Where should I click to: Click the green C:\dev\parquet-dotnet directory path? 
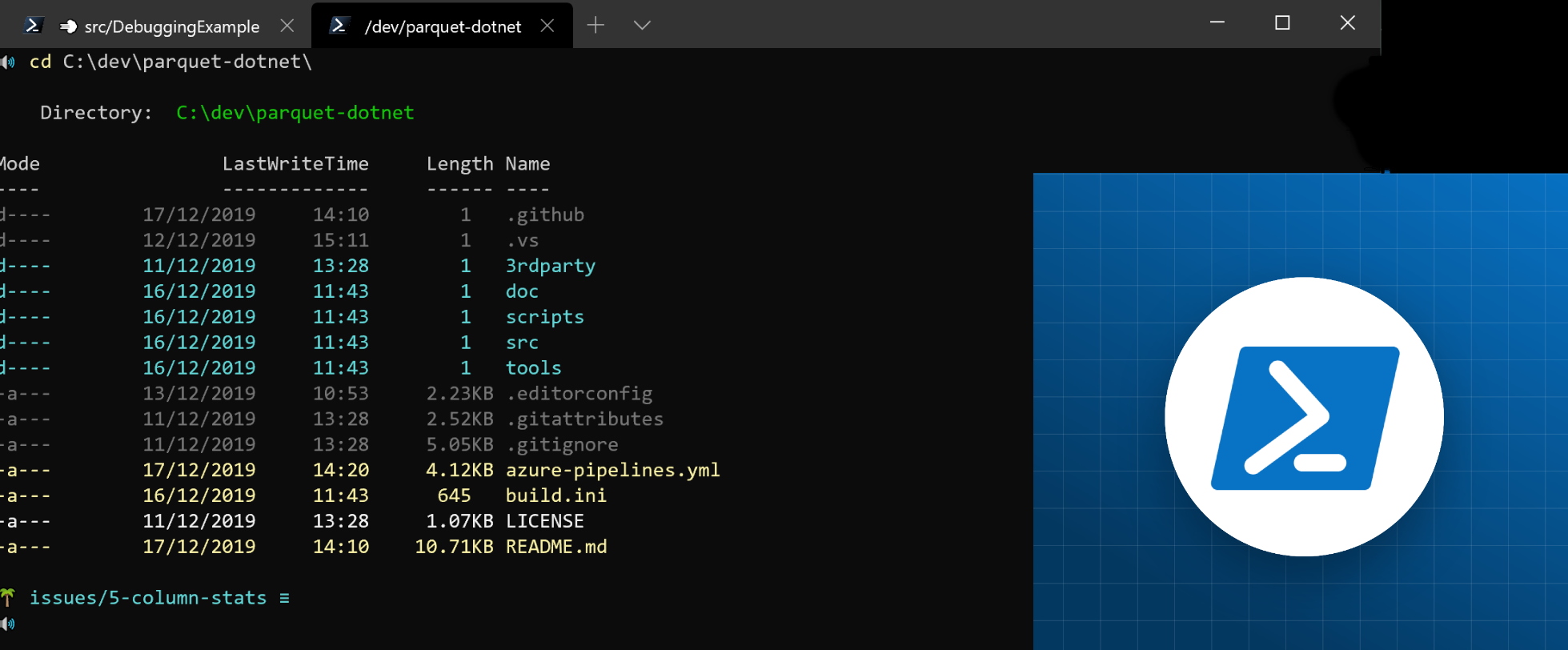295,113
